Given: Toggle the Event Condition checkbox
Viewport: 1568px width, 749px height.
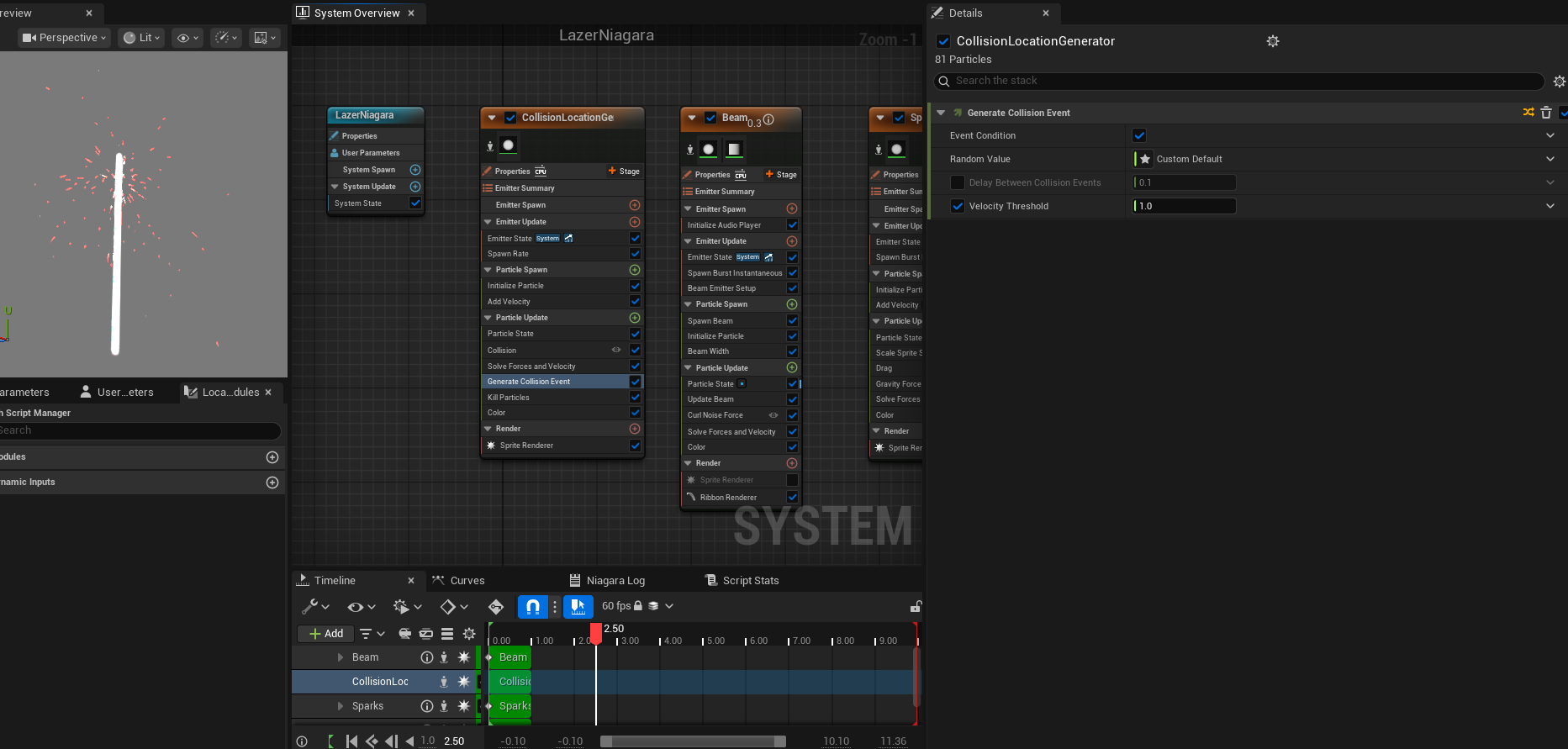Looking at the screenshot, I should click(1139, 135).
